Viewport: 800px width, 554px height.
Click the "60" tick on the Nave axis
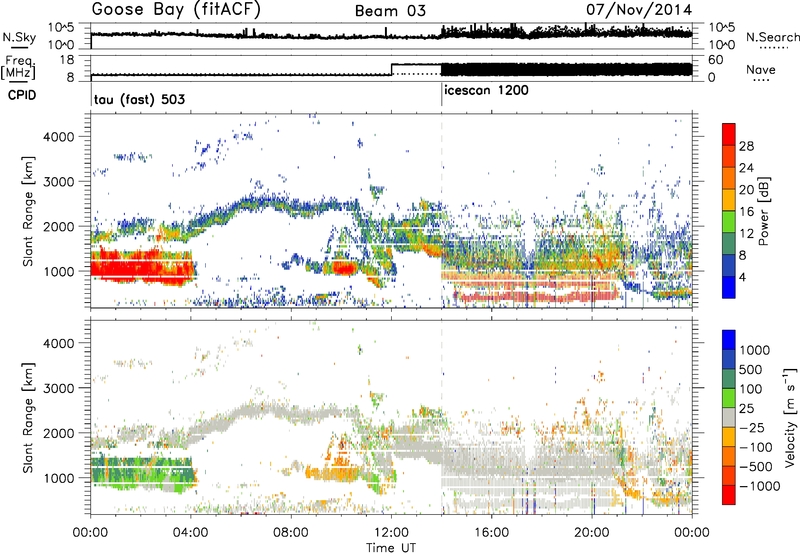click(x=716, y=60)
